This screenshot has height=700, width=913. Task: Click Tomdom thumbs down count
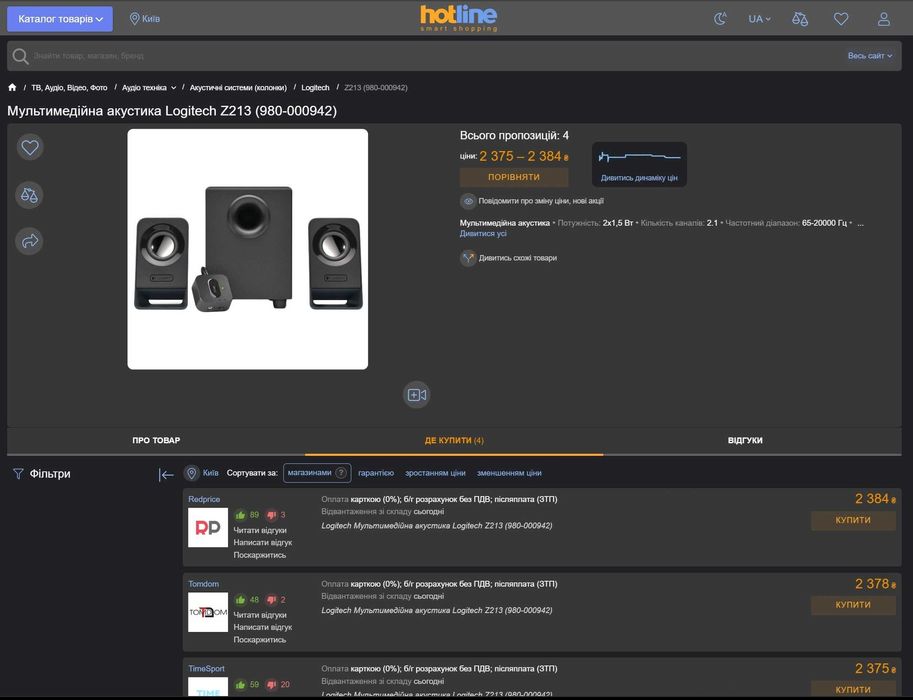click(276, 599)
